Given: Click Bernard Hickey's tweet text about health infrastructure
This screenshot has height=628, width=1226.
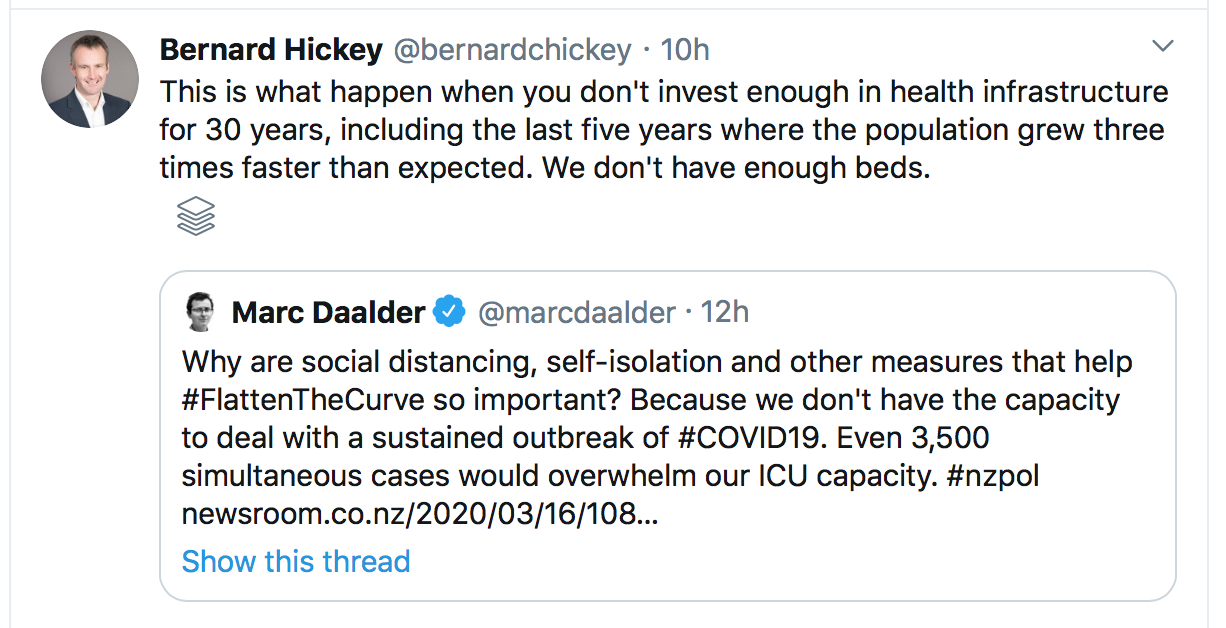Looking at the screenshot, I should click(660, 93).
